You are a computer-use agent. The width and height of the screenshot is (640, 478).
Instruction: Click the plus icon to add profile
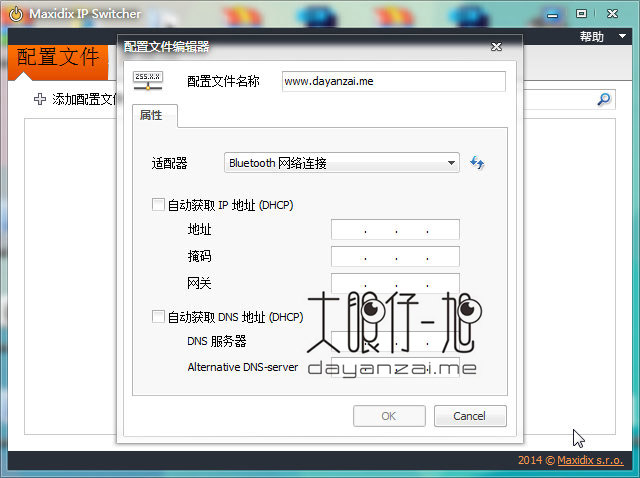40,99
